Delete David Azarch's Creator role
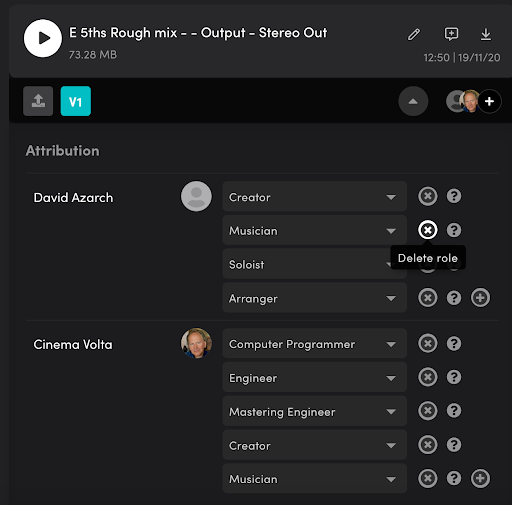Image resolution: width=512 pixels, height=505 pixels. point(428,196)
